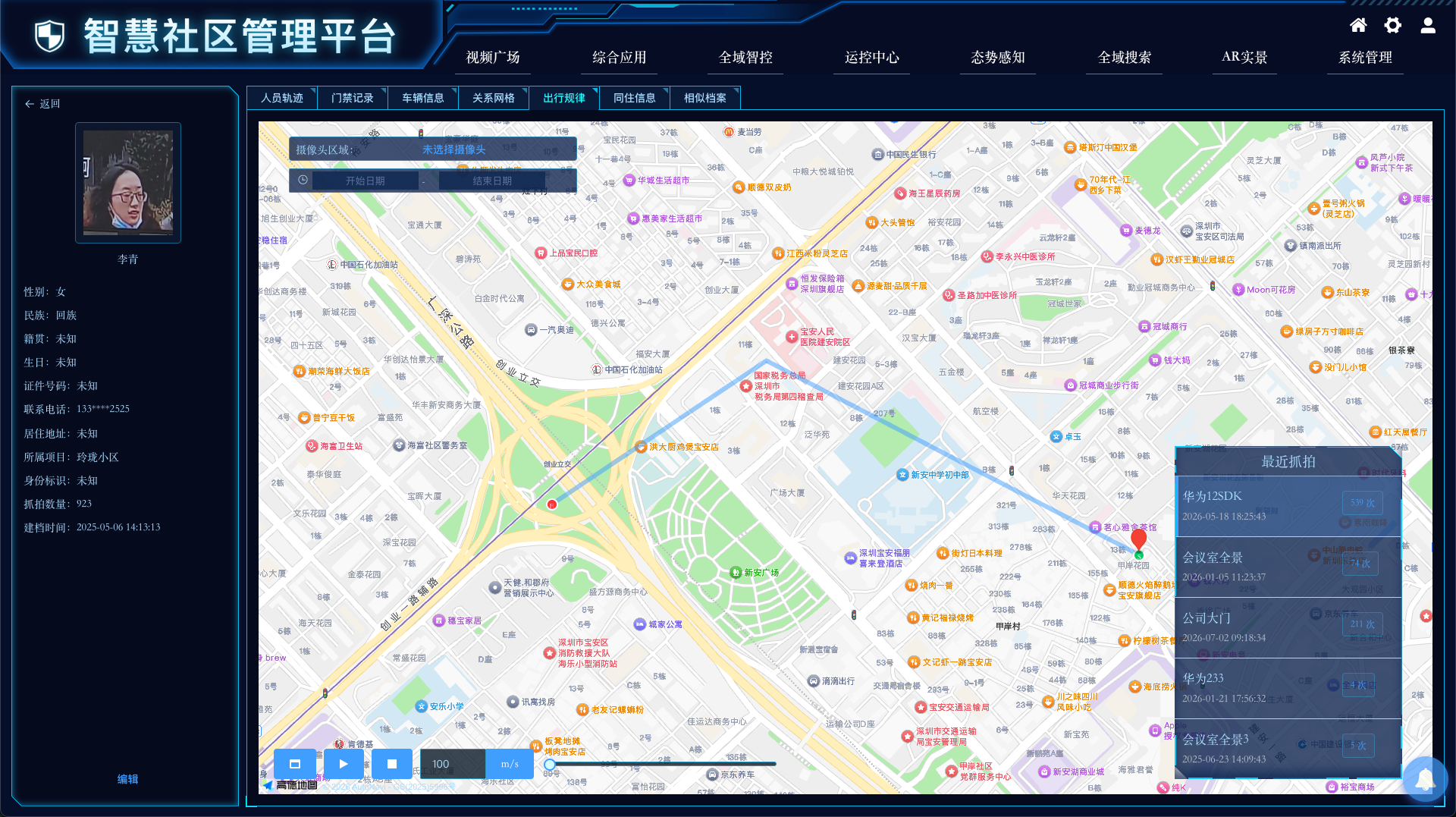Screen dimensions: 1456x817
Task: Click the 211 次 count button
Action: click(1363, 624)
